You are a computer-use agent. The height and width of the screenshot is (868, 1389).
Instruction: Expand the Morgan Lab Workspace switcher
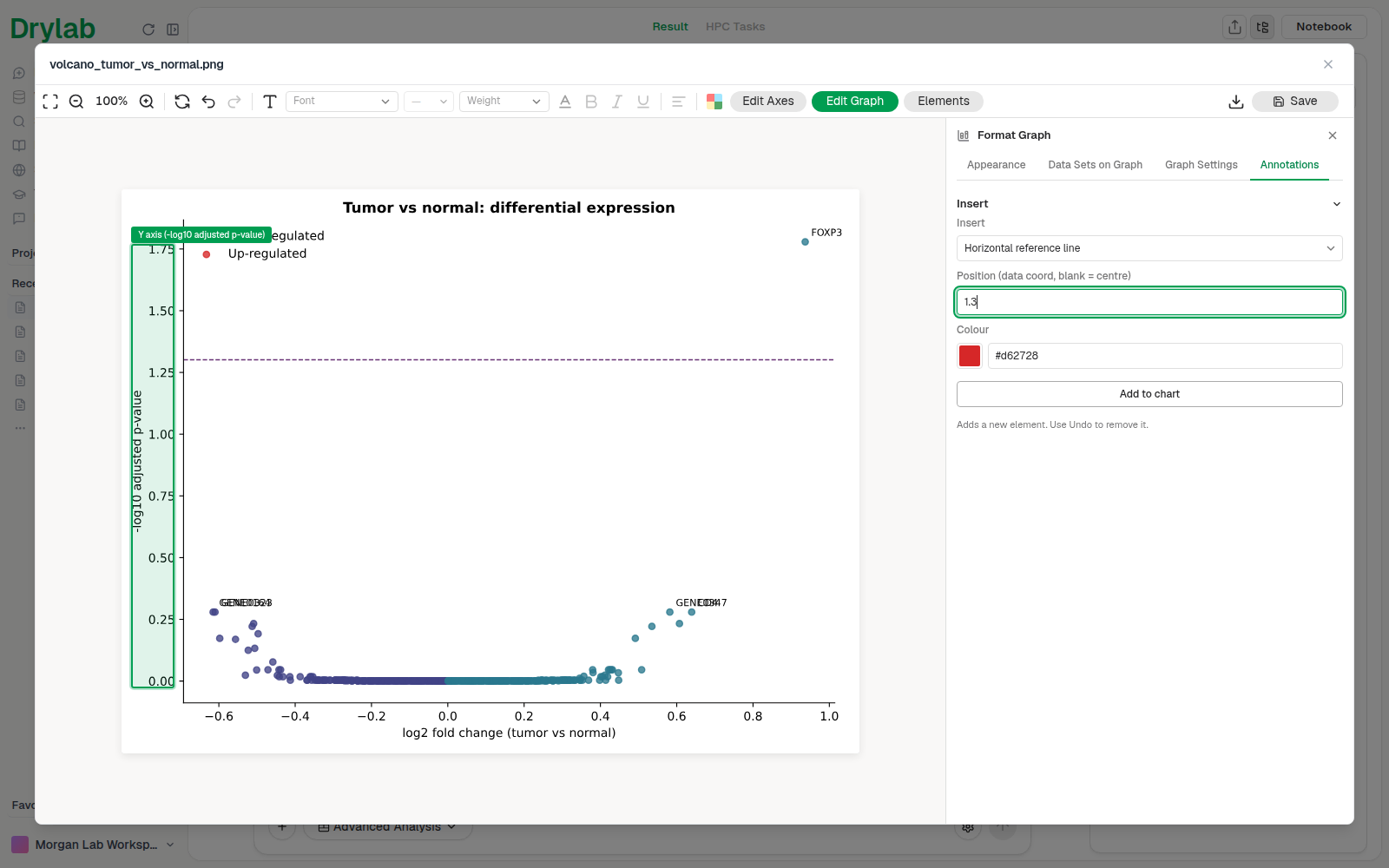pos(170,845)
